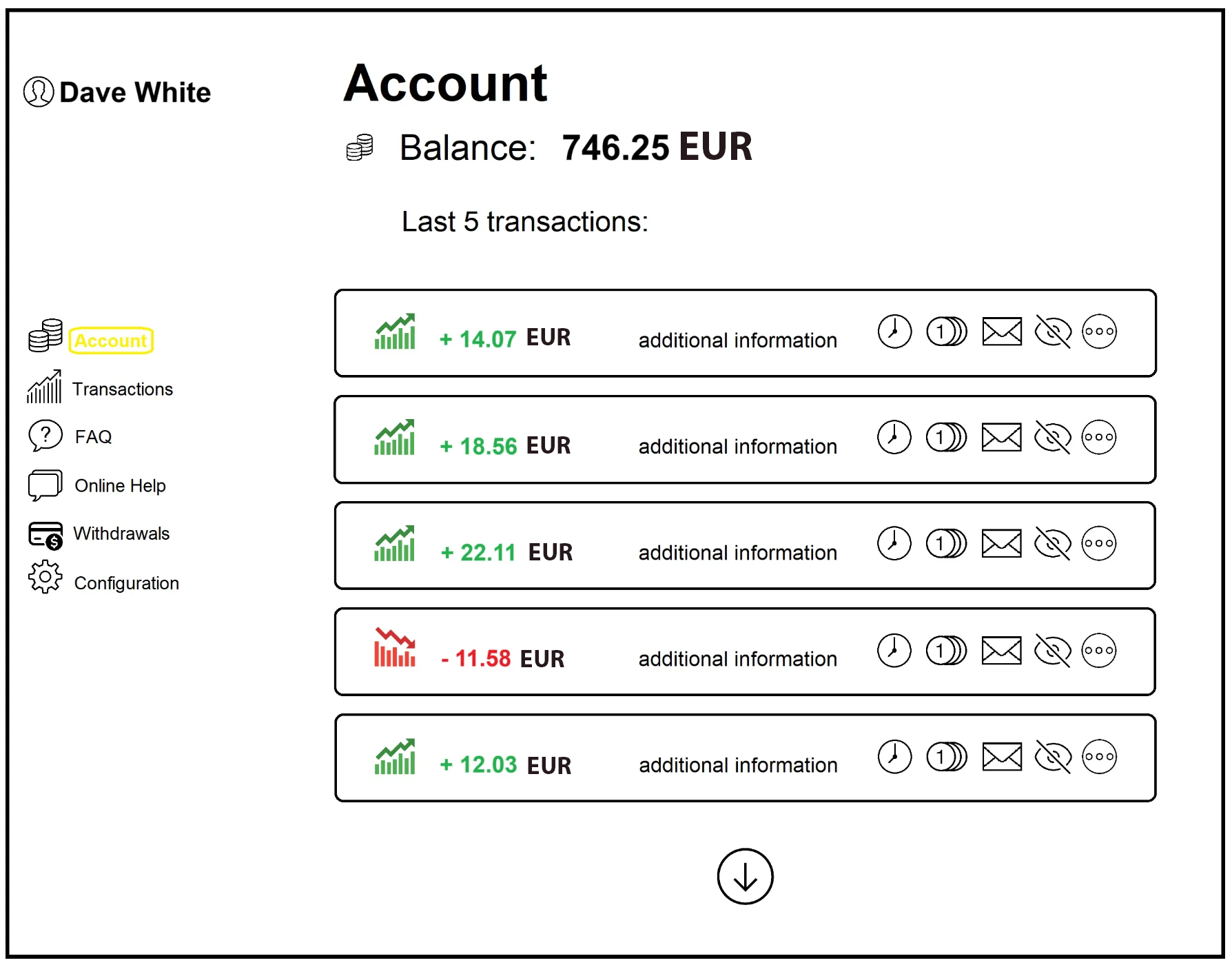Open the FAQ link

point(92,437)
